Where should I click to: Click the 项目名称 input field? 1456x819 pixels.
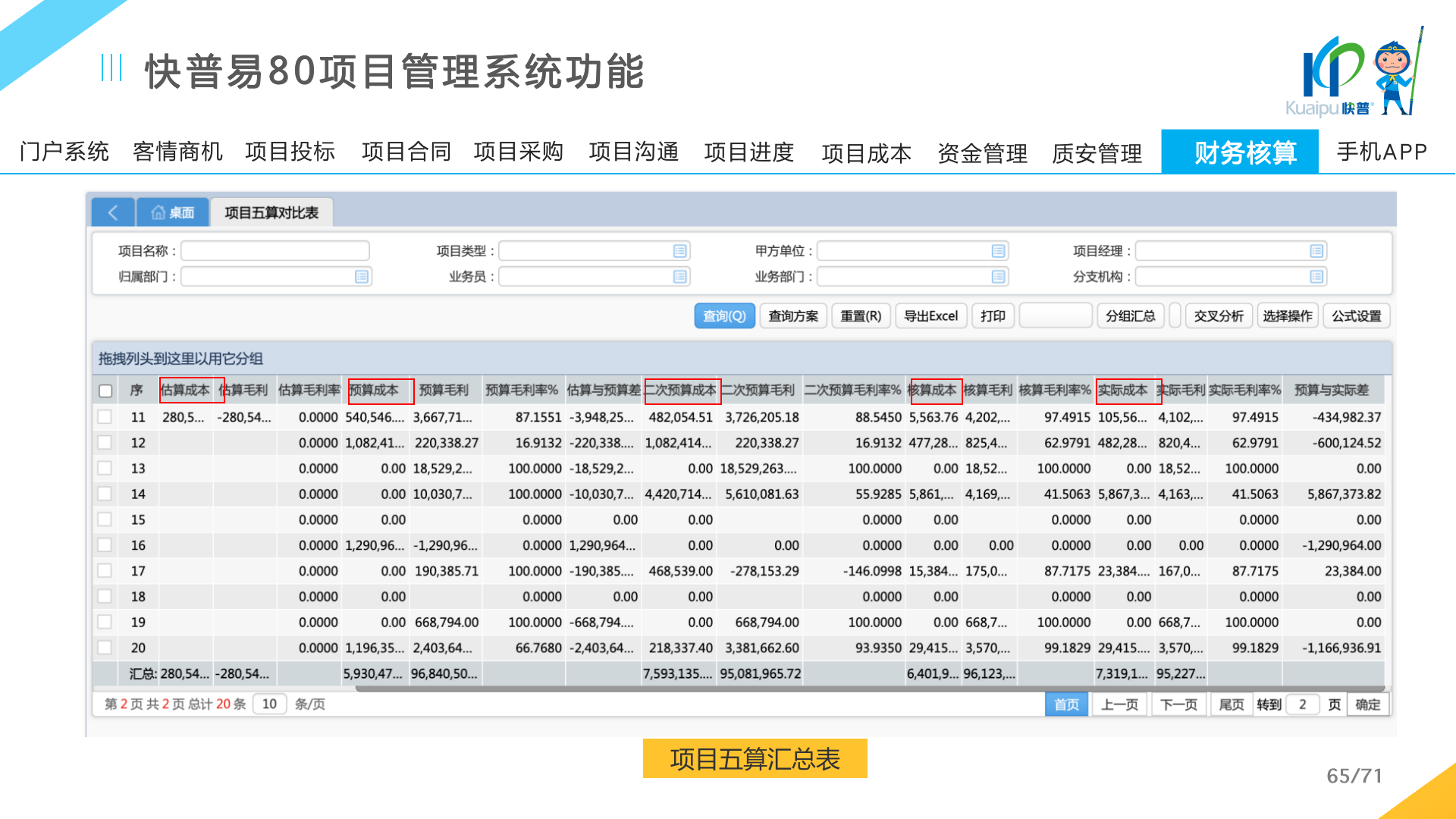275,251
